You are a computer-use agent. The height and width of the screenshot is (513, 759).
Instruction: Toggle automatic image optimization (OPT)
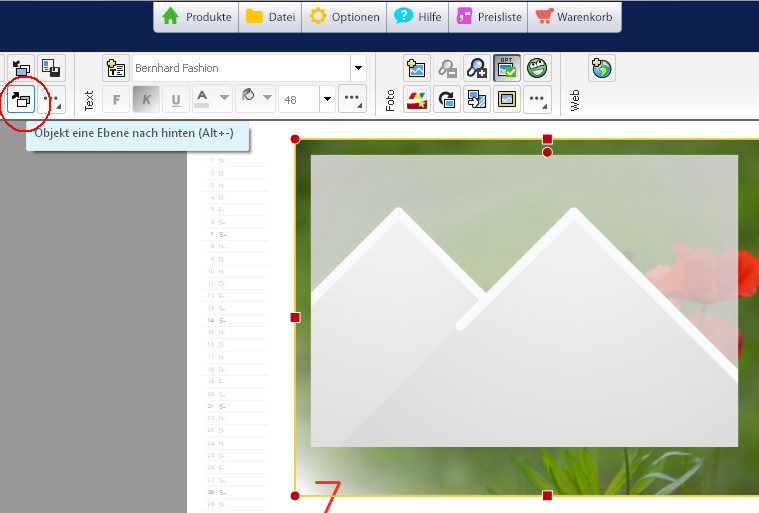coord(507,68)
